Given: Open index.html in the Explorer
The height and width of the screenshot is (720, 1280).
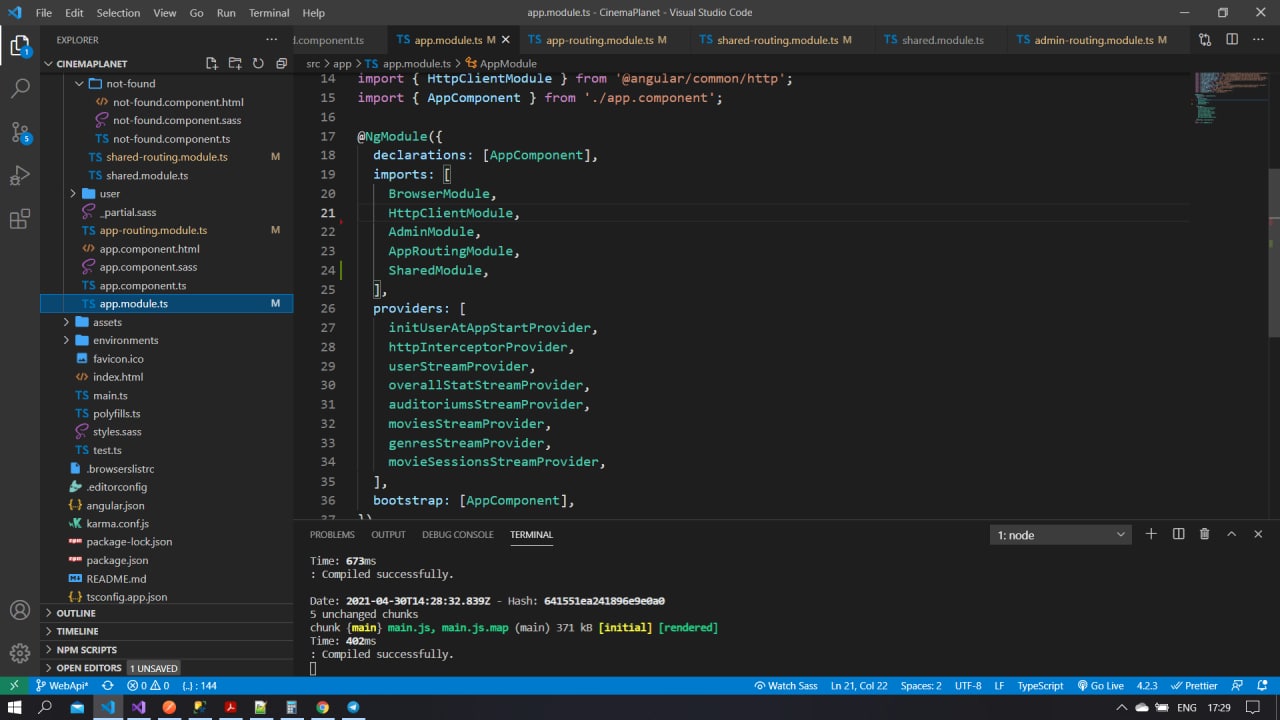Looking at the screenshot, I should (118, 377).
